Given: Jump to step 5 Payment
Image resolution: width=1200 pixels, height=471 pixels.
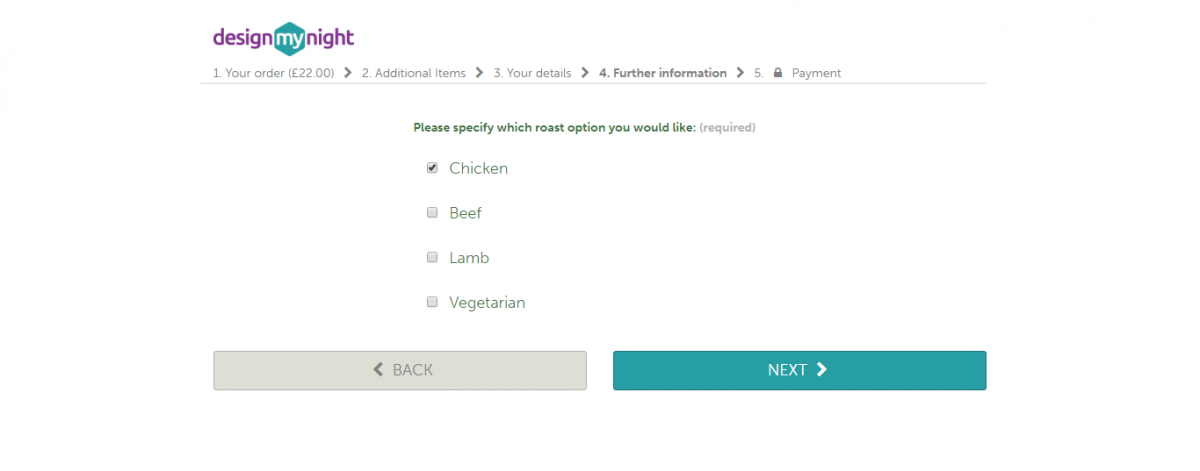Looking at the screenshot, I should click(x=797, y=73).
